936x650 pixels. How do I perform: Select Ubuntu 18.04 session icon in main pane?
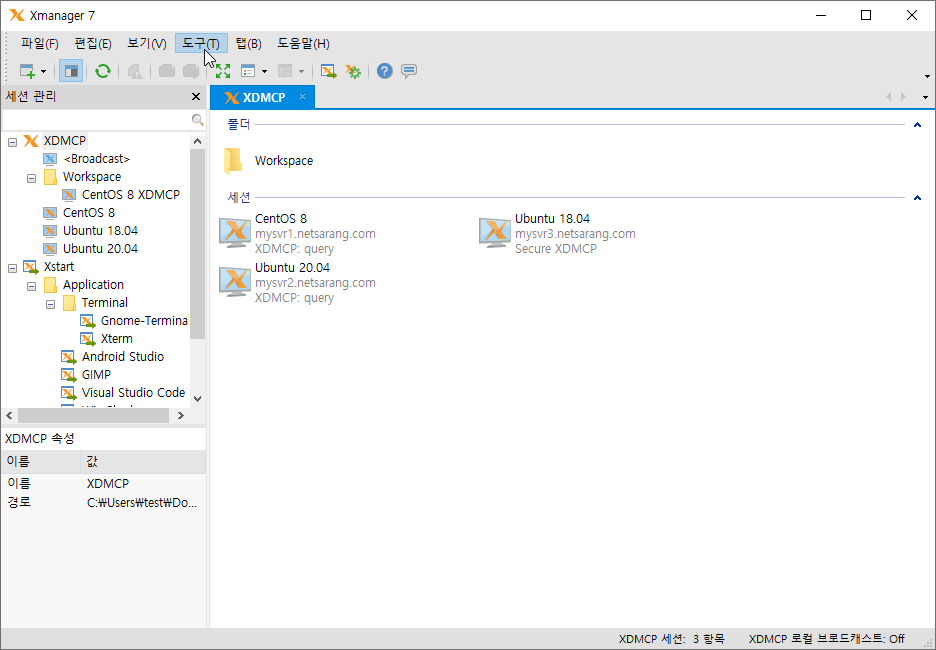(x=495, y=233)
